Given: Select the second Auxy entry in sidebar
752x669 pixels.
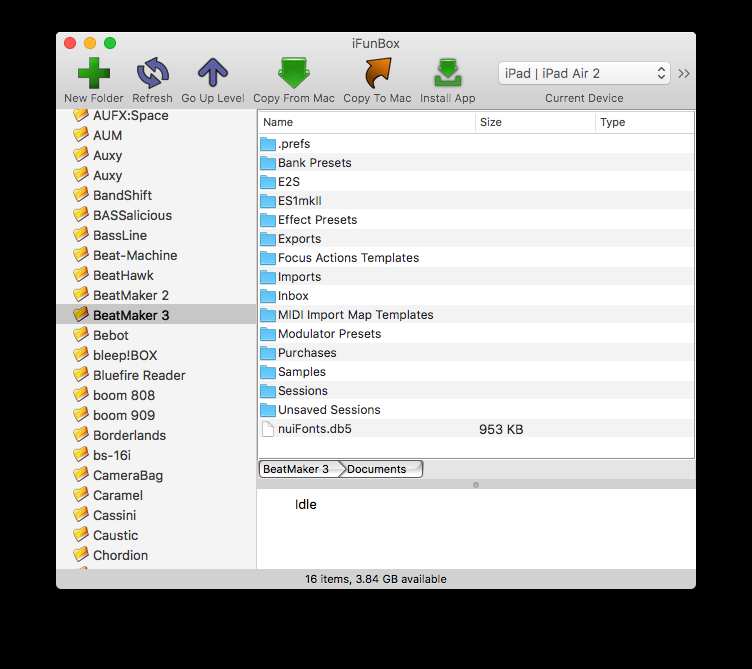Looking at the screenshot, I should [x=156, y=176].
